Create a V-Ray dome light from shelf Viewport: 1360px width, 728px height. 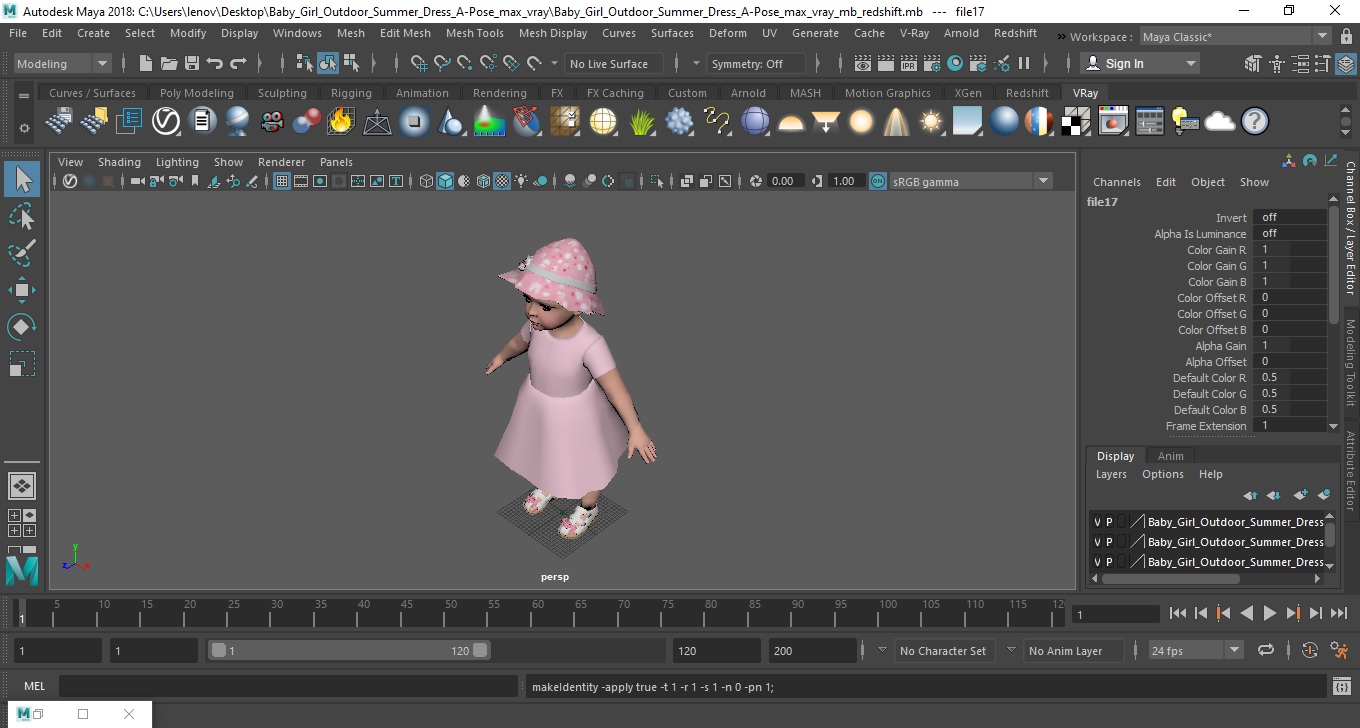click(x=791, y=122)
